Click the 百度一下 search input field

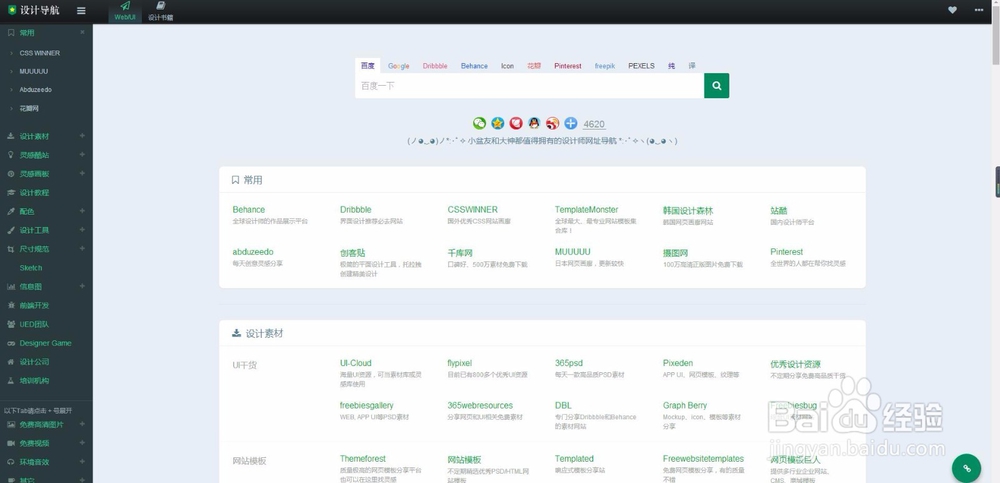click(529, 85)
